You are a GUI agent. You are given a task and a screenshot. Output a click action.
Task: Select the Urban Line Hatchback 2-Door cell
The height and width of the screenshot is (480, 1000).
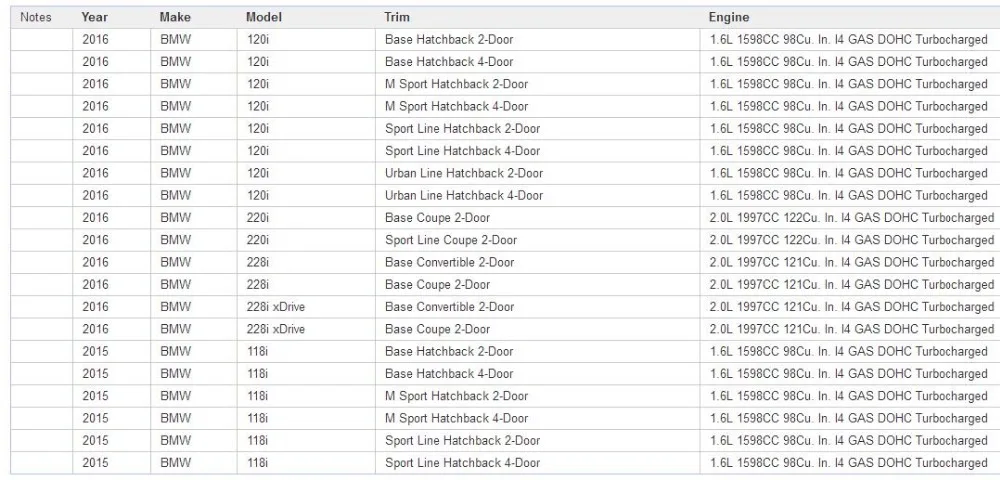point(538,173)
